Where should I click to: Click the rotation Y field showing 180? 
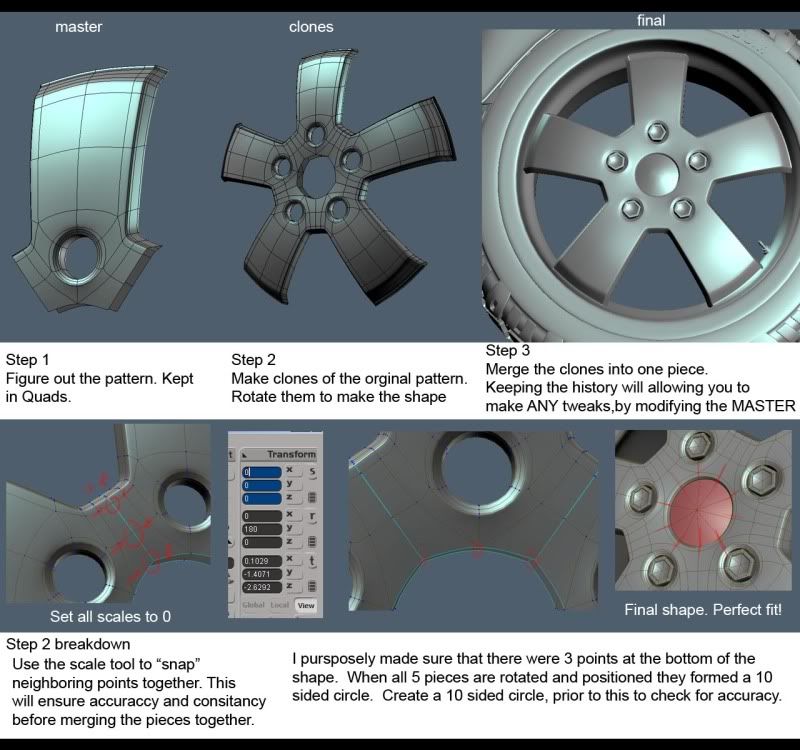pyautogui.click(x=263, y=528)
